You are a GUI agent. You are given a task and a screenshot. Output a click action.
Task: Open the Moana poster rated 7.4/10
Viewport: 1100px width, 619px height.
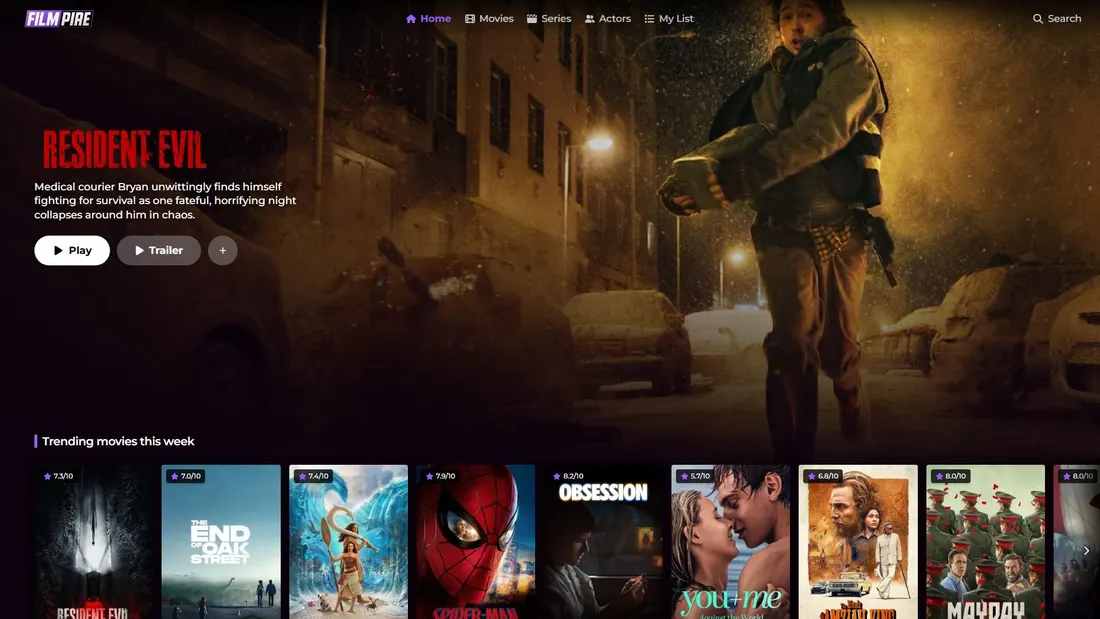pyautogui.click(x=349, y=542)
